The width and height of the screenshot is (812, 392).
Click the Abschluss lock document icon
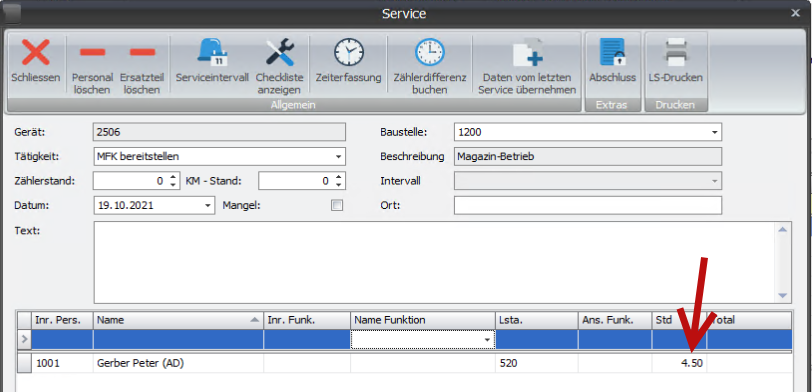[x=613, y=52]
